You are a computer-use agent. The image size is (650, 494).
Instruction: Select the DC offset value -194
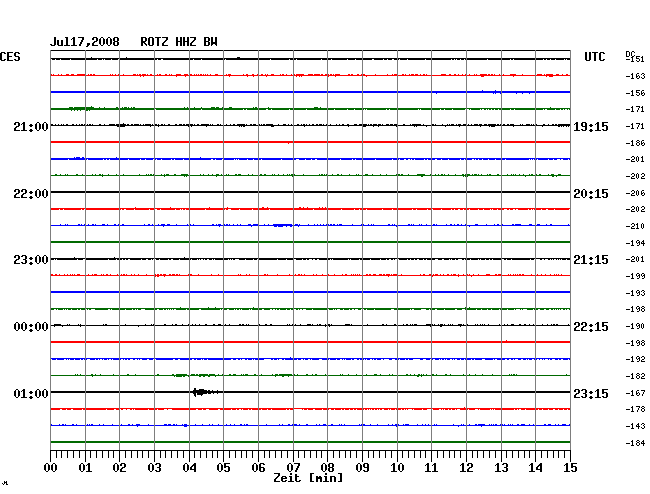635,243
